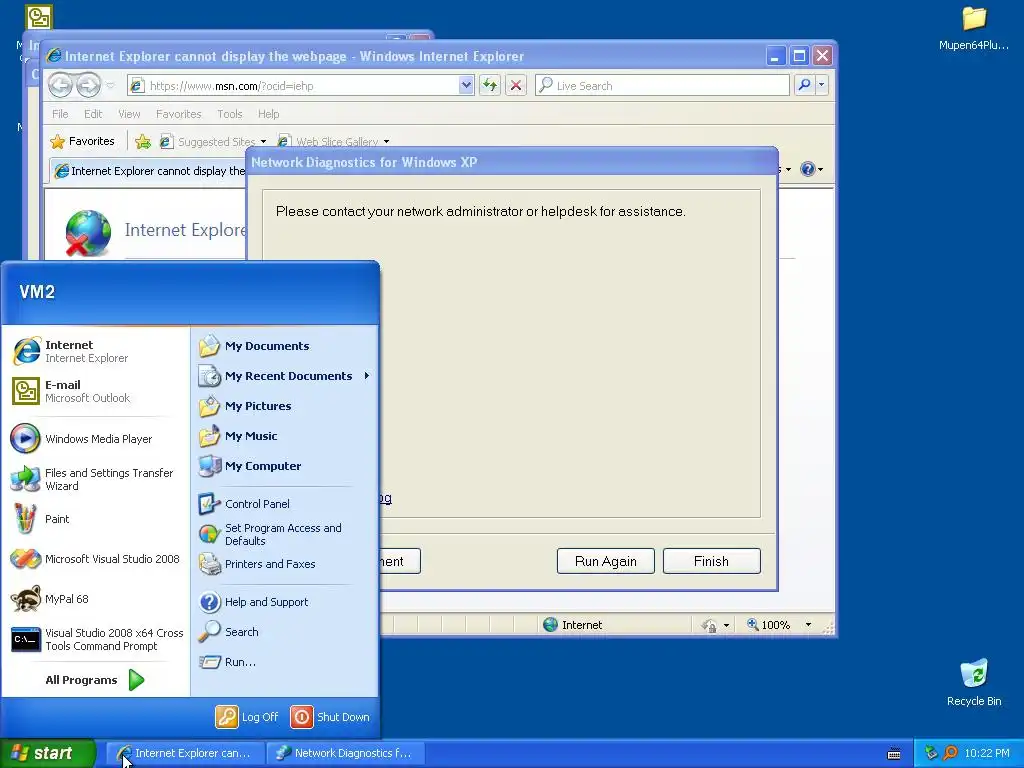Click the Live Search input box
The height and width of the screenshot is (768, 1024).
(x=662, y=86)
